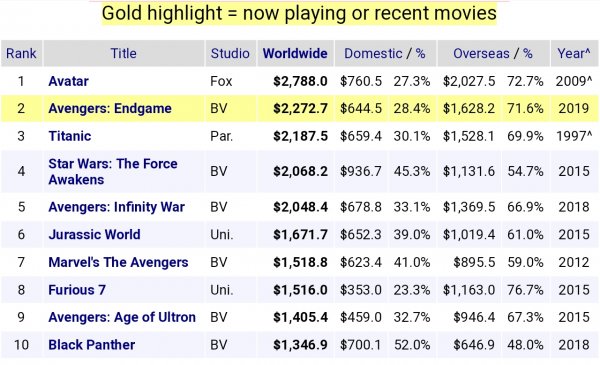The height and width of the screenshot is (365, 600).
Task: Sort by the Year column header
Action: (x=574, y=53)
